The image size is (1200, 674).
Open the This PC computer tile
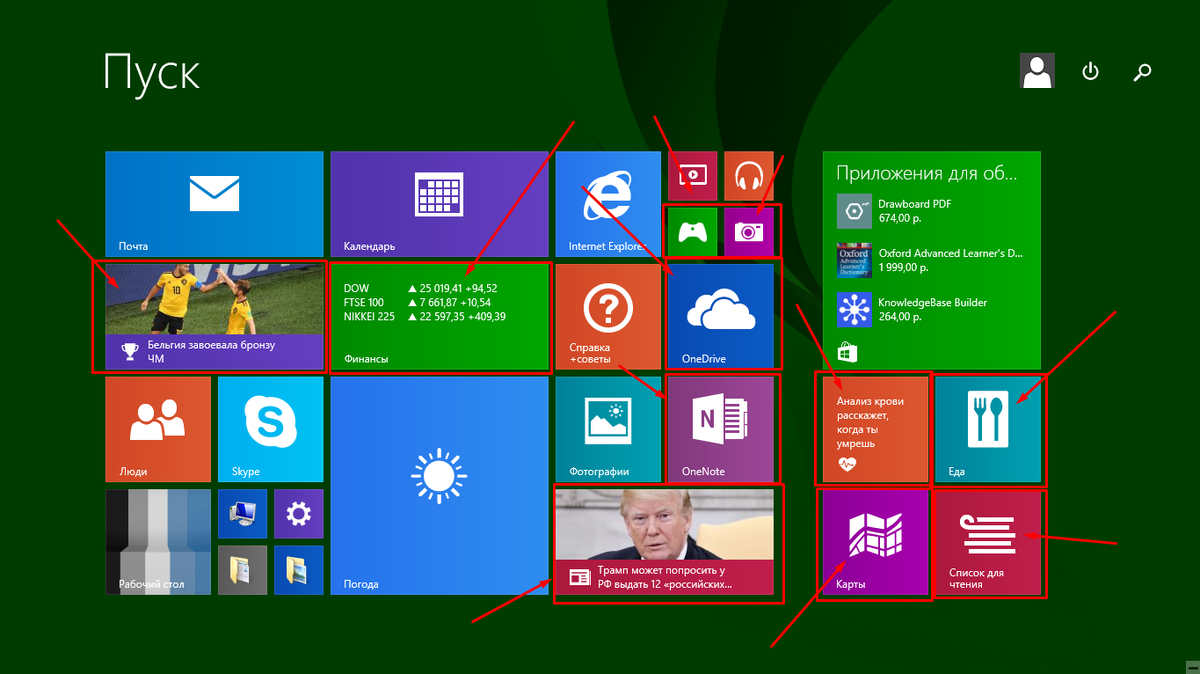pos(242,513)
